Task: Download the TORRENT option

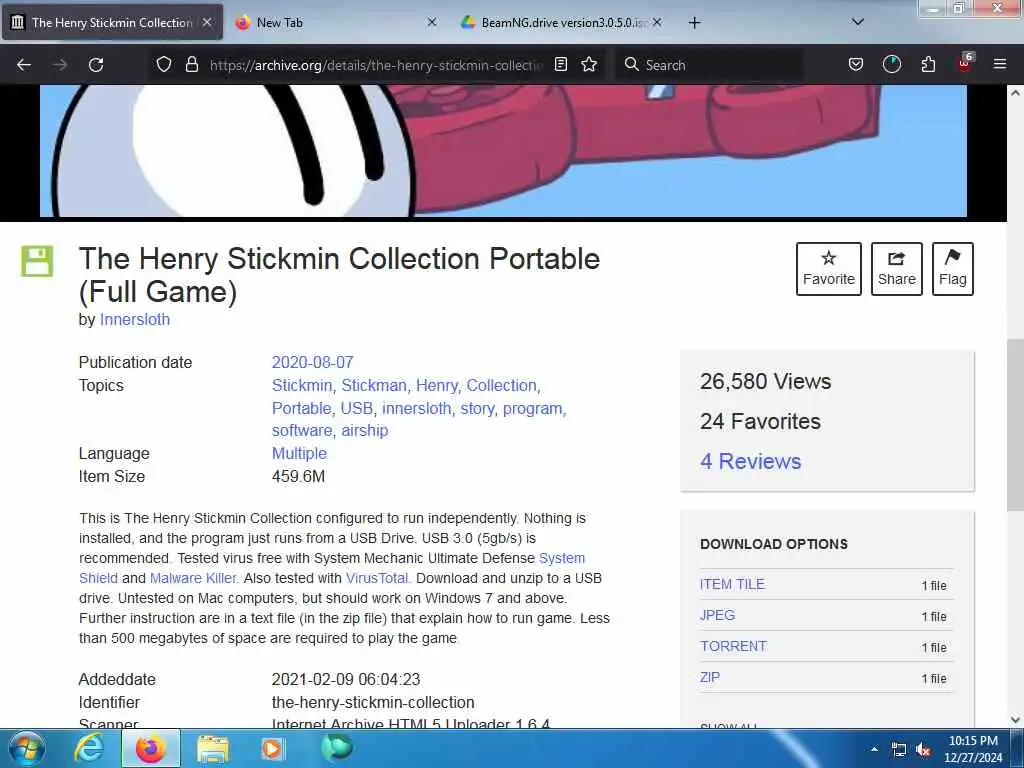Action: coord(733,646)
